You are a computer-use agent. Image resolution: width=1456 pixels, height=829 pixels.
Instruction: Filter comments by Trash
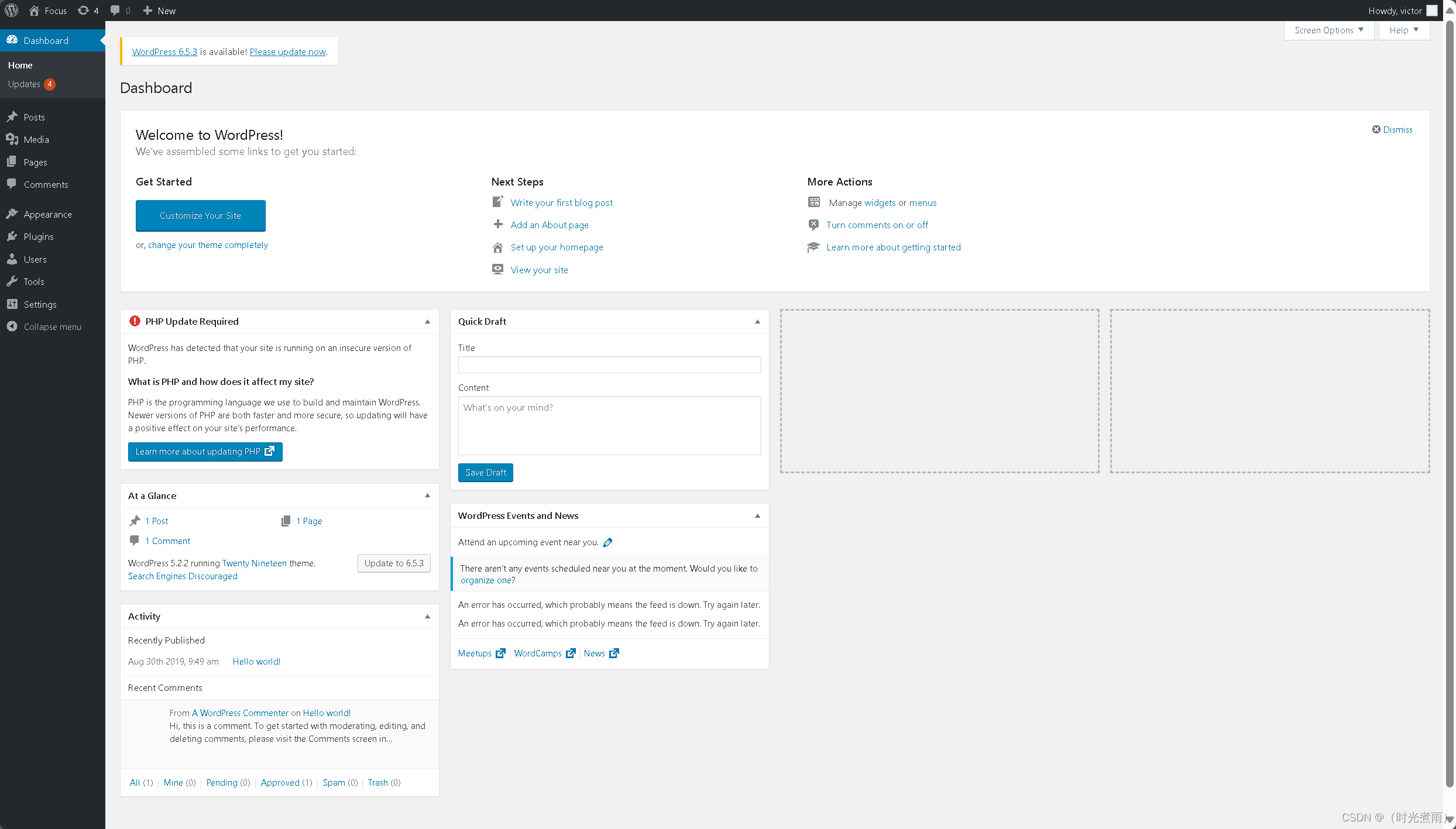click(x=377, y=782)
